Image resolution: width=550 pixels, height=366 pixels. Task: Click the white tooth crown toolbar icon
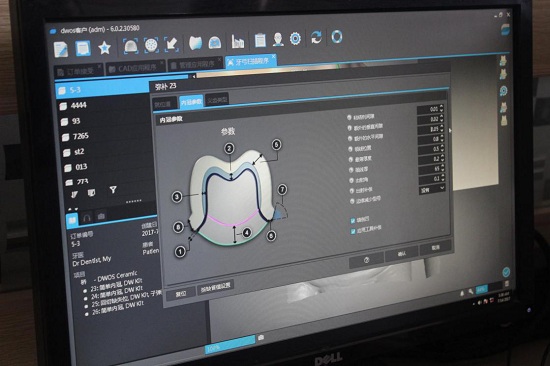coord(195,43)
